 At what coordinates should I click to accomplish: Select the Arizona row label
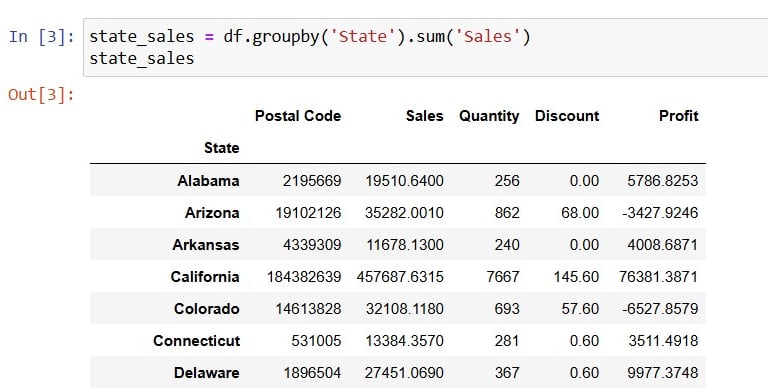click(x=212, y=213)
